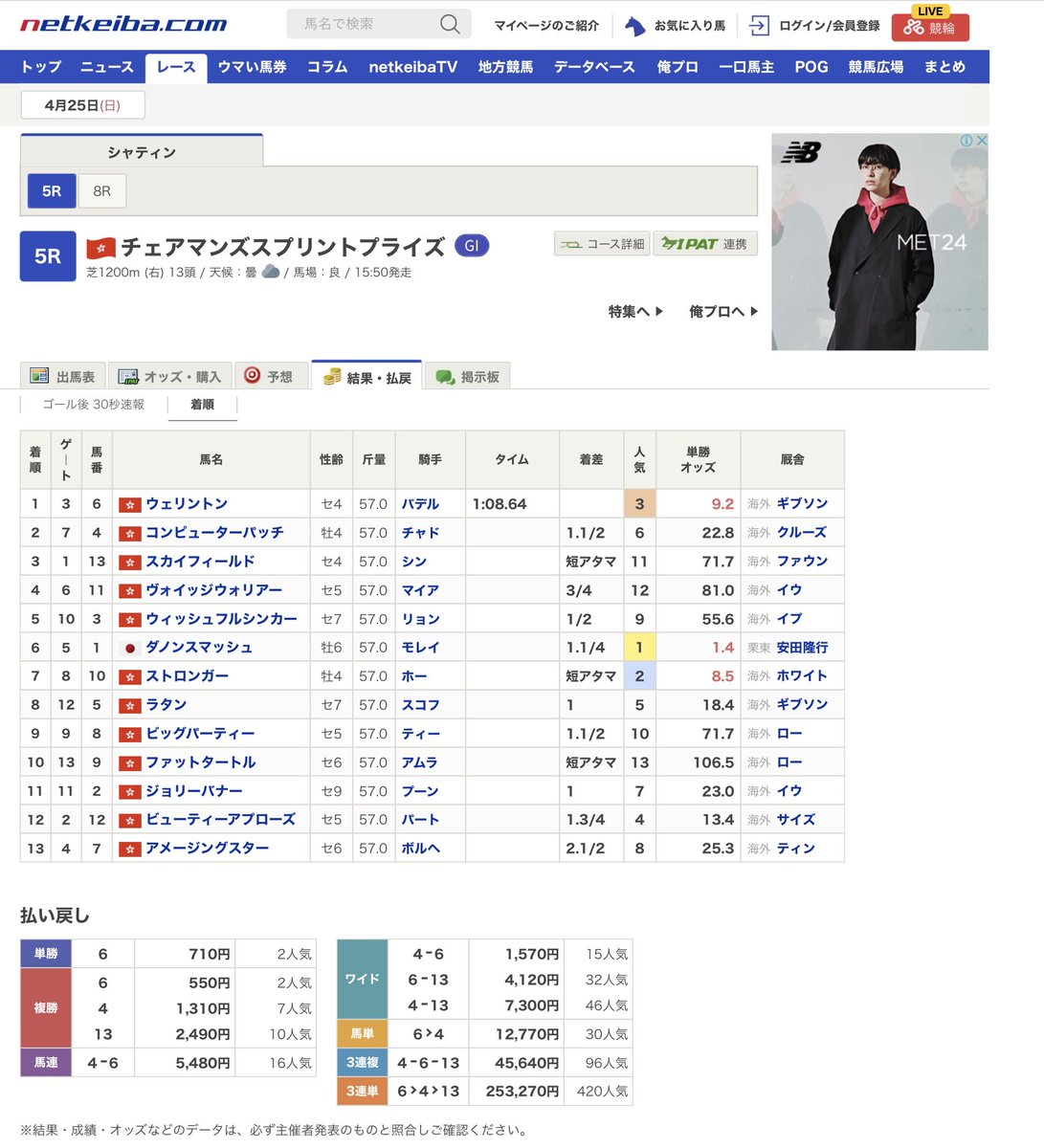Open the LIVE keirin cycling button

[x=929, y=28]
